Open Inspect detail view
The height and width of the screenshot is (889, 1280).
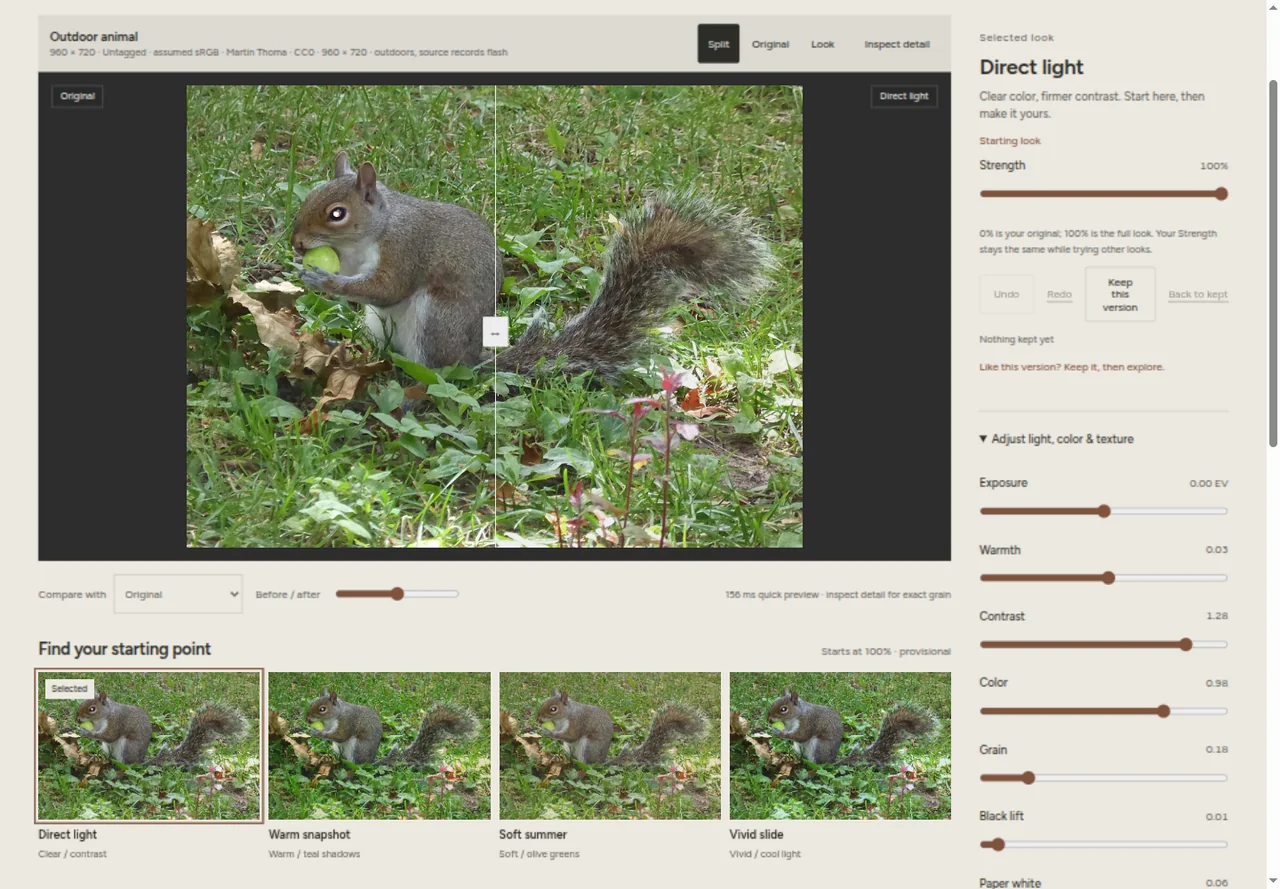point(897,44)
